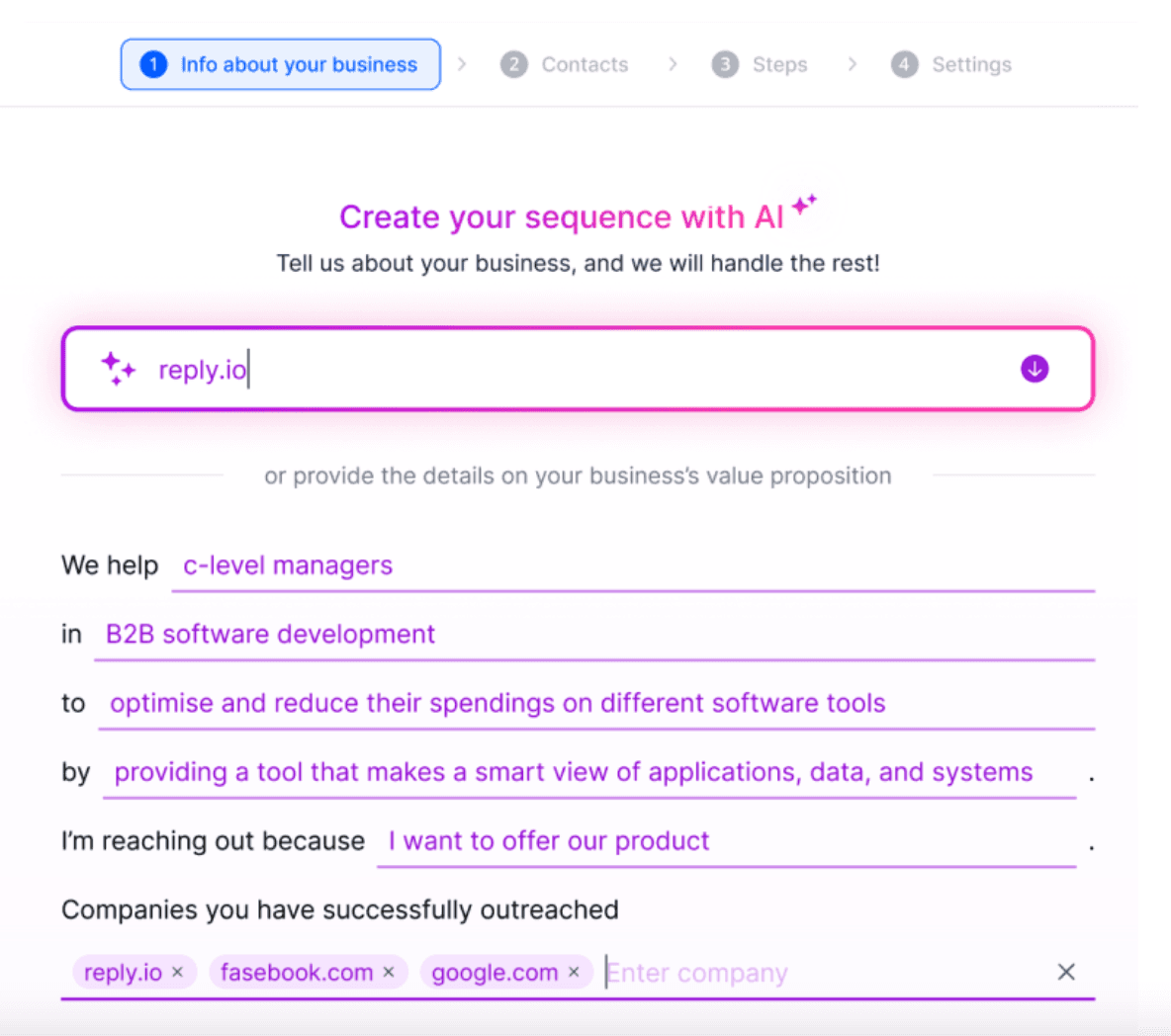The height and width of the screenshot is (1036, 1171).
Task: Select the Info about your business step
Action: click(x=280, y=63)
